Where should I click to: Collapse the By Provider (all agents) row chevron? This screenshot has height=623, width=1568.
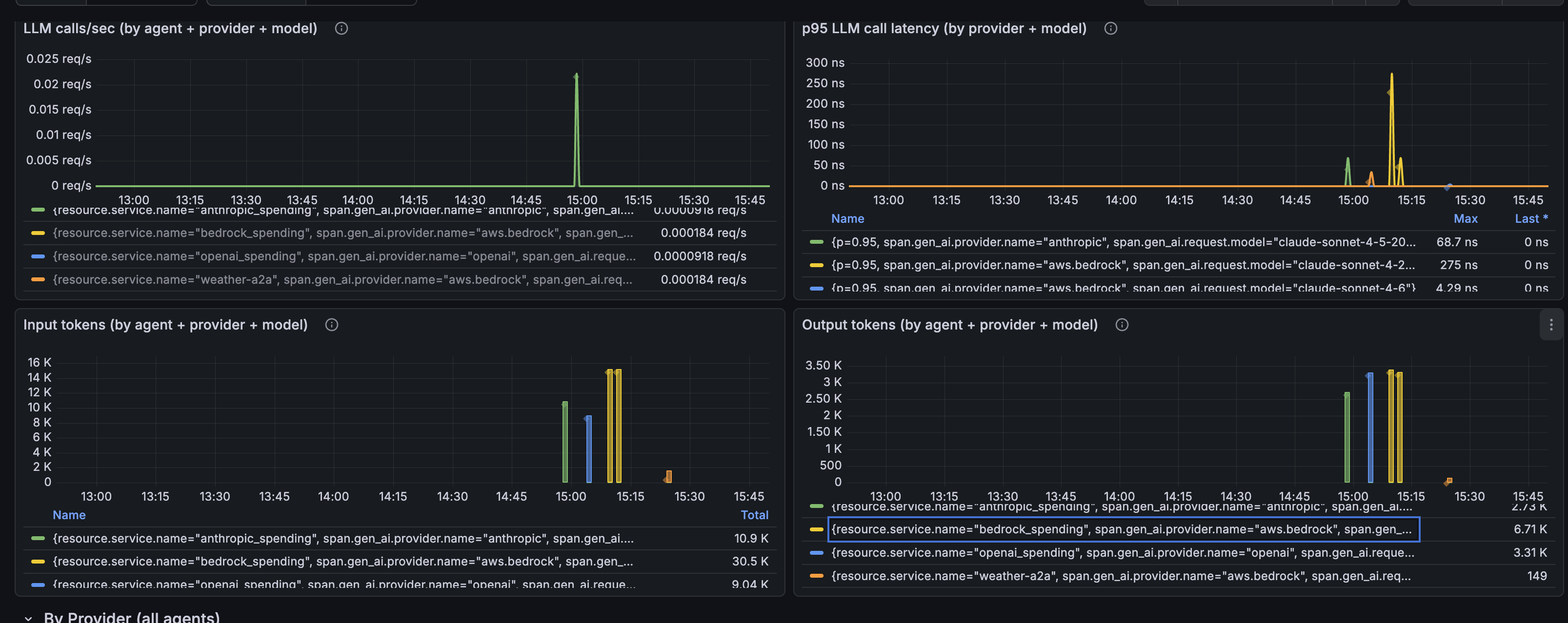pos(28,618)
